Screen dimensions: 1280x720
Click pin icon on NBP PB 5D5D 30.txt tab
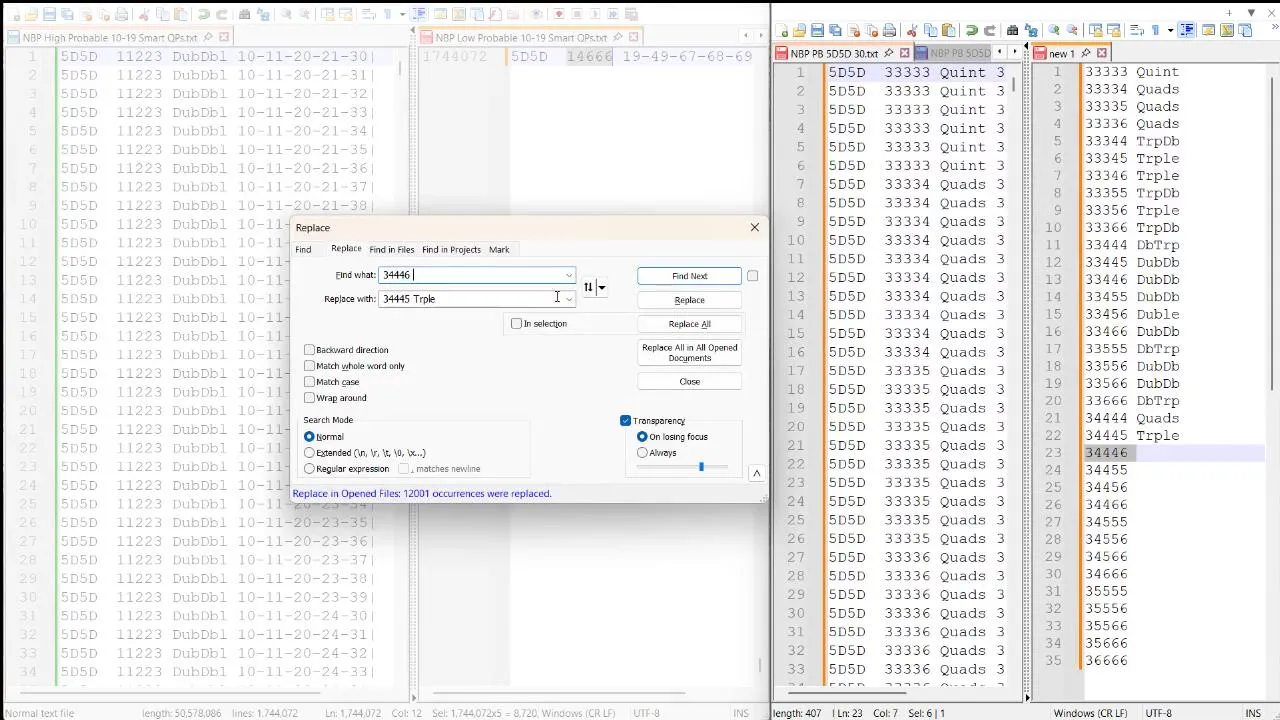(x=889, y=53)
